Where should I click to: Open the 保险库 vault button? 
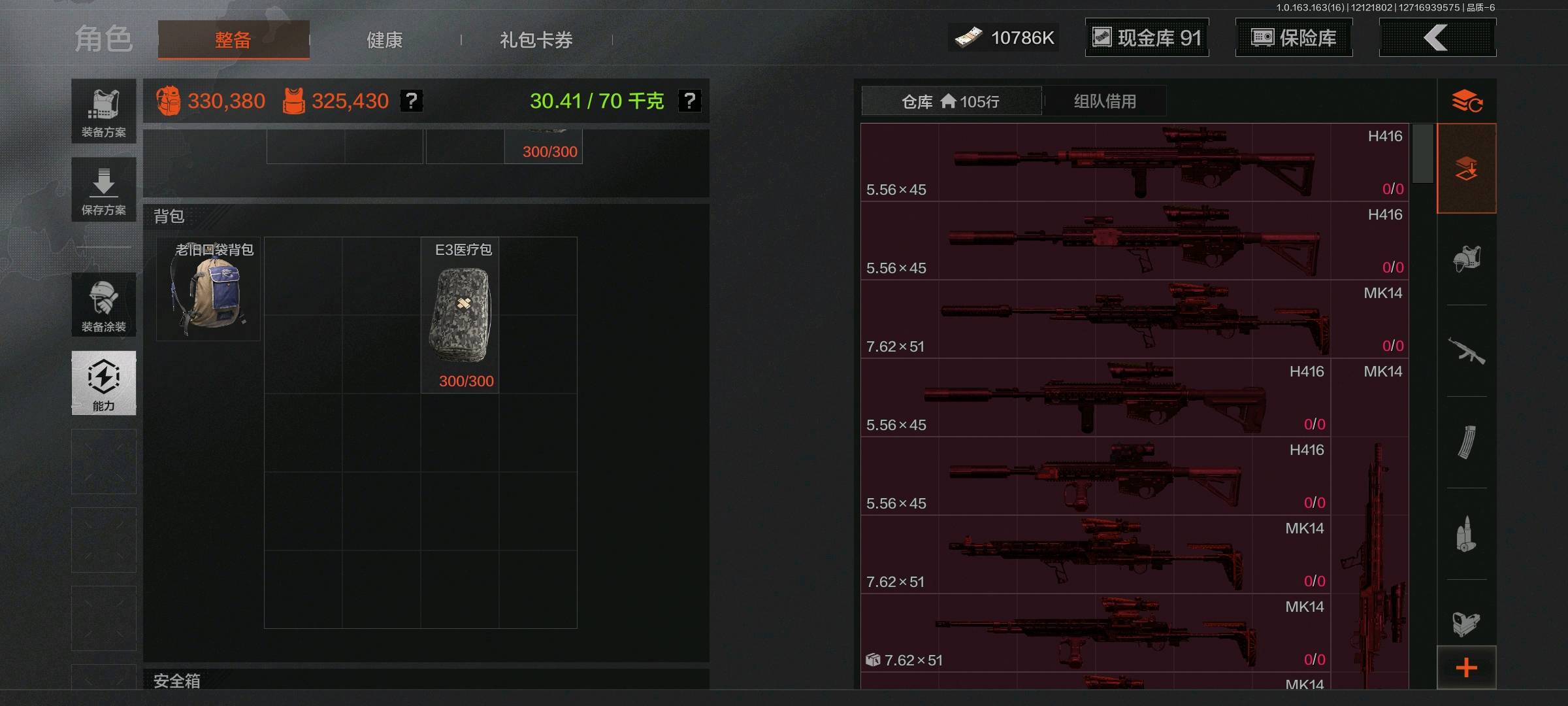1294,38
